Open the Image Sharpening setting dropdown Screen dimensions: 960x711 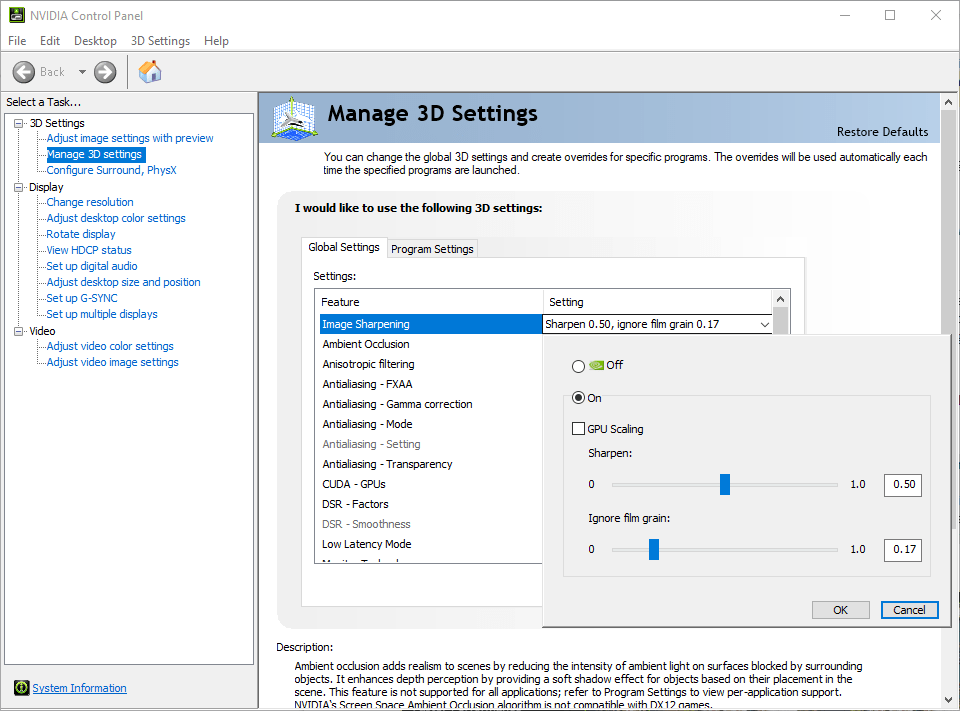(763, 324)
